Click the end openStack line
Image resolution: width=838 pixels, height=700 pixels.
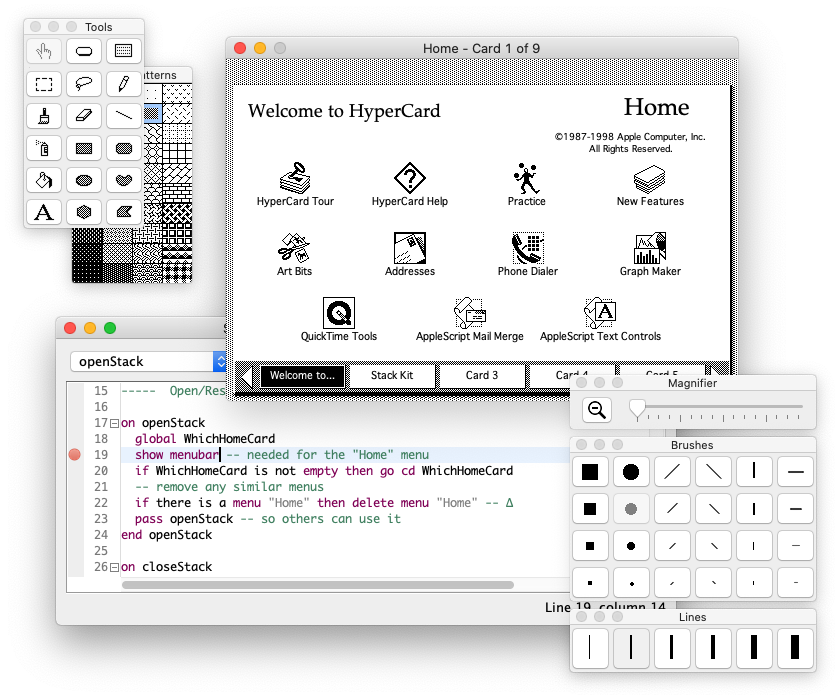(x=167, y=535)
